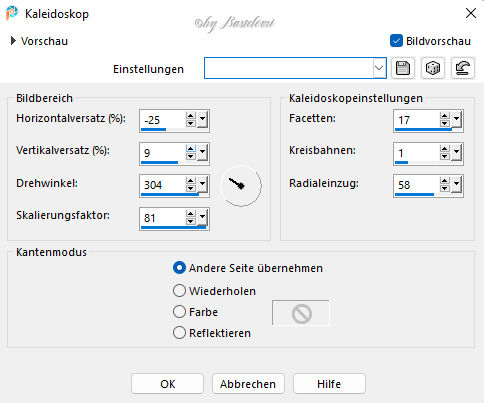Increase Horizontalversatz value with up arrow

pyautogui.click(x=191, y=116)
